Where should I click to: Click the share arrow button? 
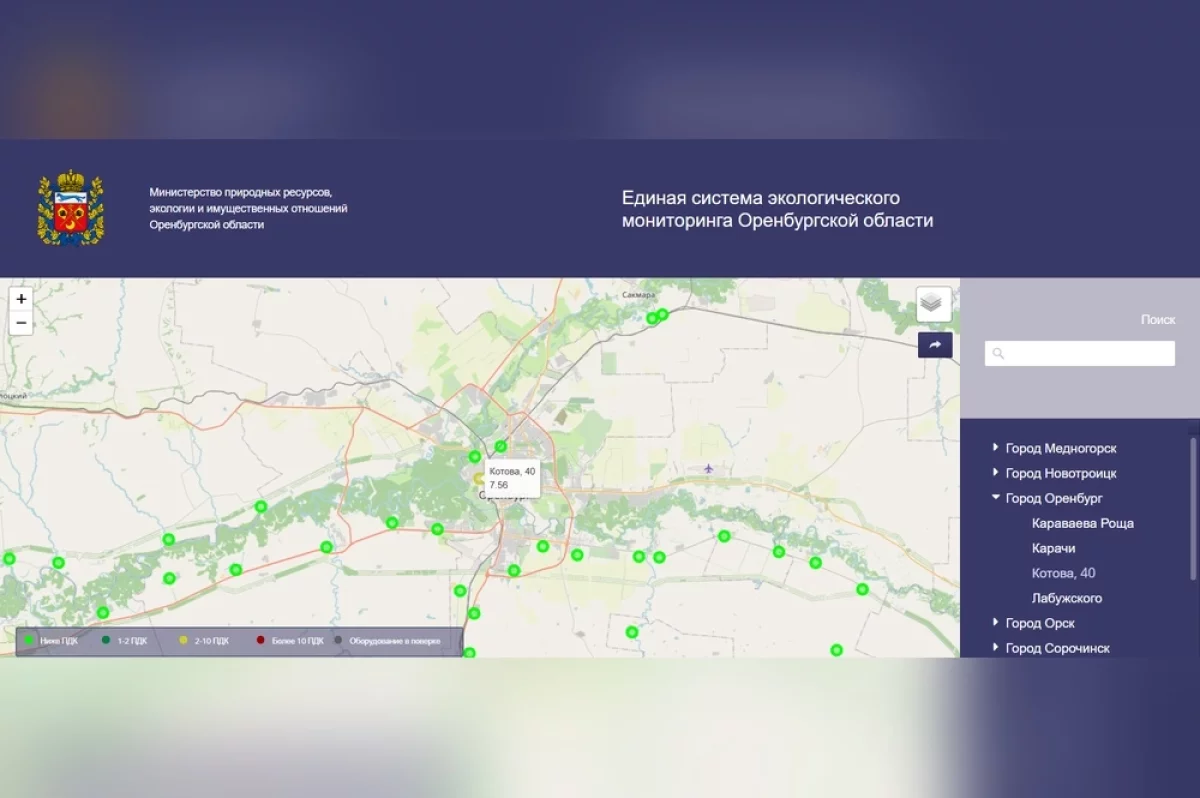click(935, 345)
